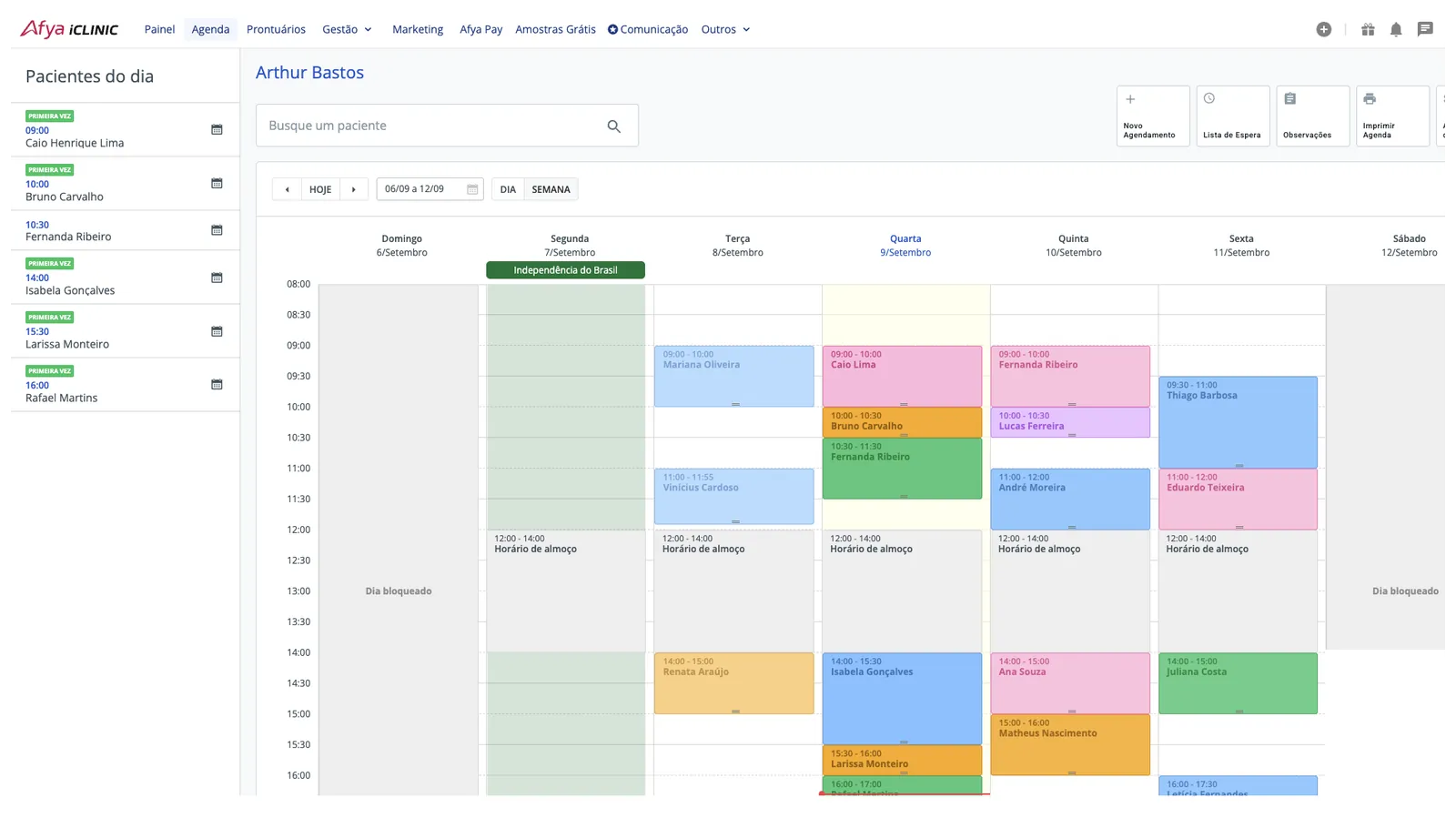The image size is (1456, 828).
Task: Click Quarta 9/Setembro column header
Action: point(905,246)
